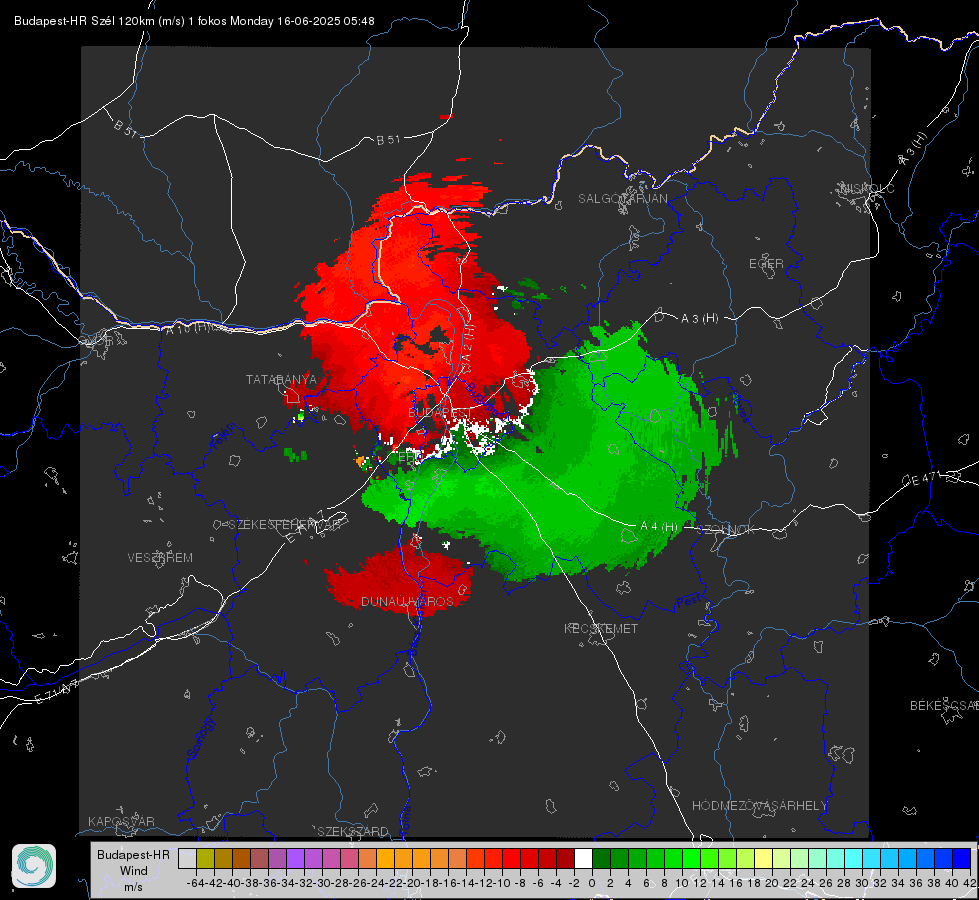Viewport: 979px width, 900px height.
Task: Click the A 3 (H) label below Eger
Action: 699,319
